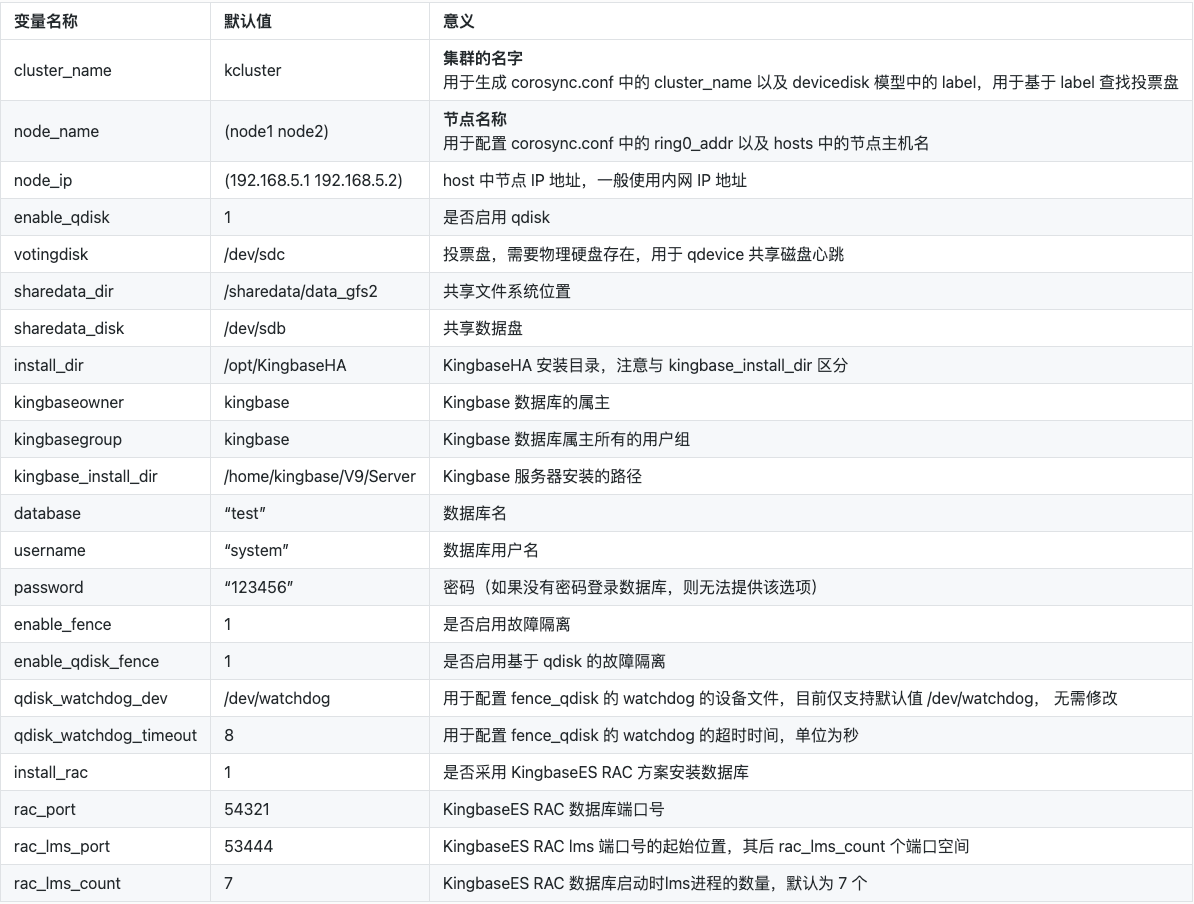The image size is (1194, 904).
Task: Click the qdisk_watchdog_dev variable name
Action: [x=91, y=698]
